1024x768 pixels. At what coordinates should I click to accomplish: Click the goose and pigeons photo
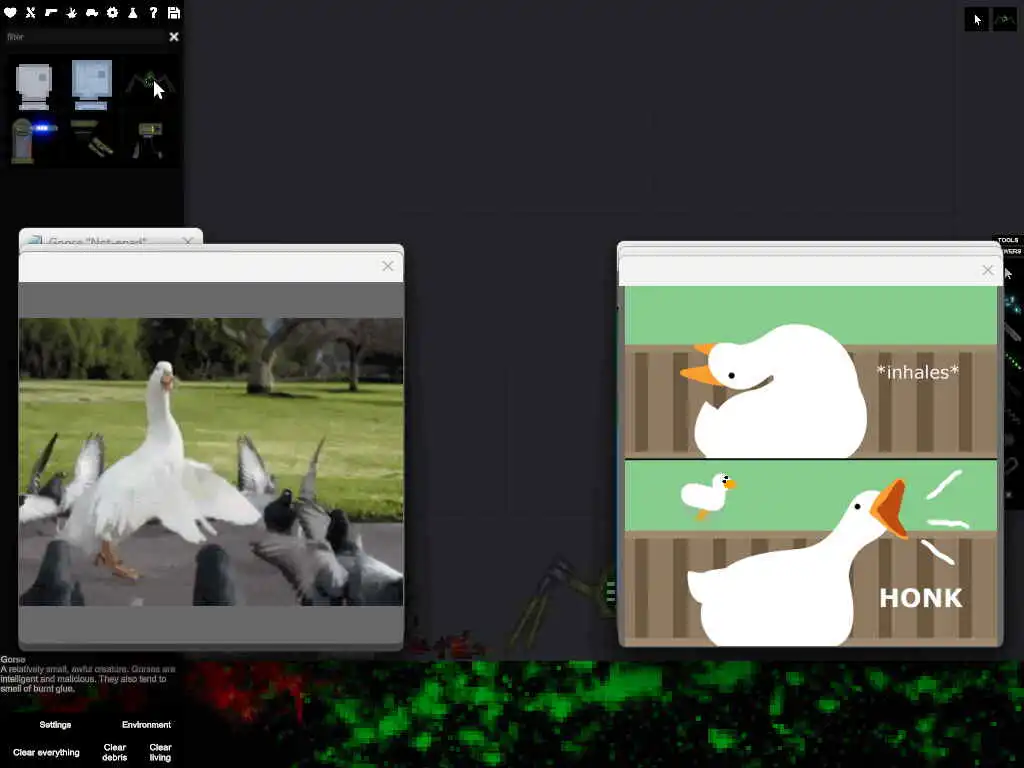point(211,462)
